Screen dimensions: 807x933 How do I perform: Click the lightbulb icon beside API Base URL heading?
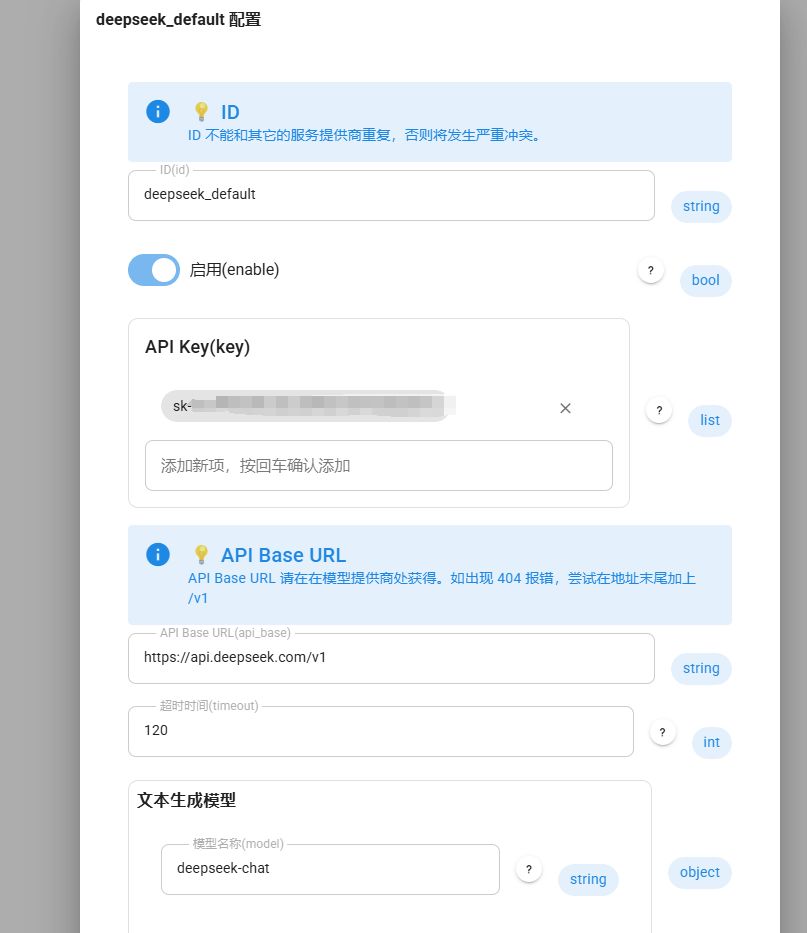[201, 555]
